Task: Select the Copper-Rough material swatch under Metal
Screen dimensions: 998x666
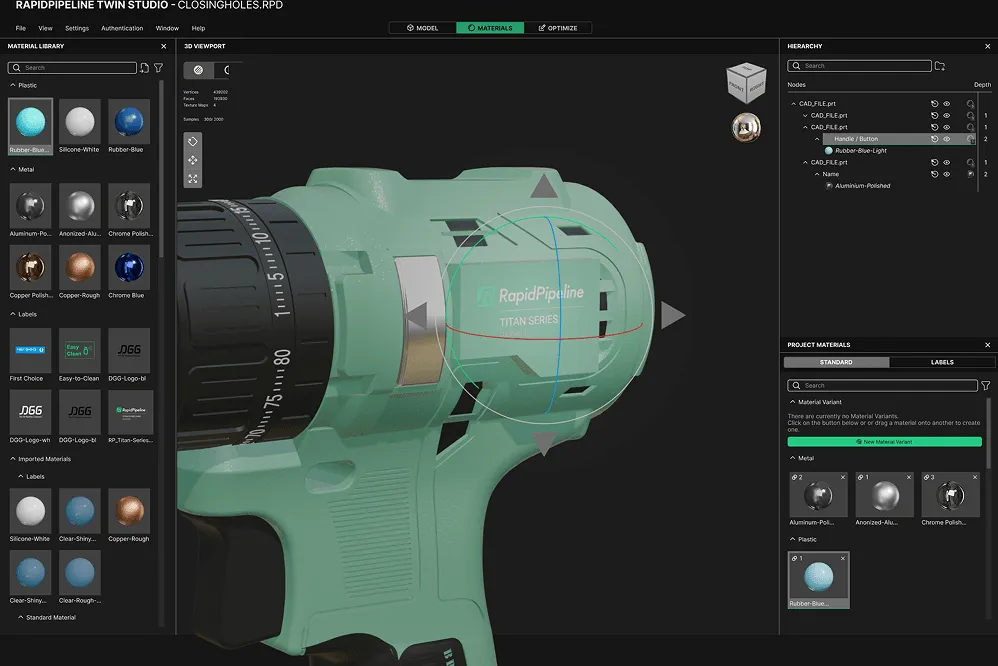Action: [79, 268]
